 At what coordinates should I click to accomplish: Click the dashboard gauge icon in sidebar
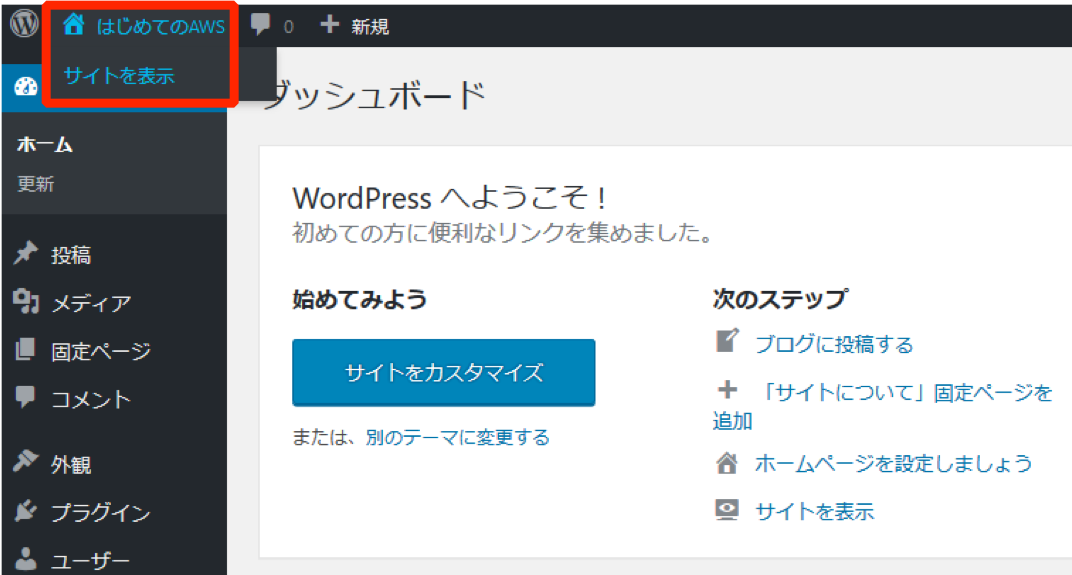(x=26, y=87)
